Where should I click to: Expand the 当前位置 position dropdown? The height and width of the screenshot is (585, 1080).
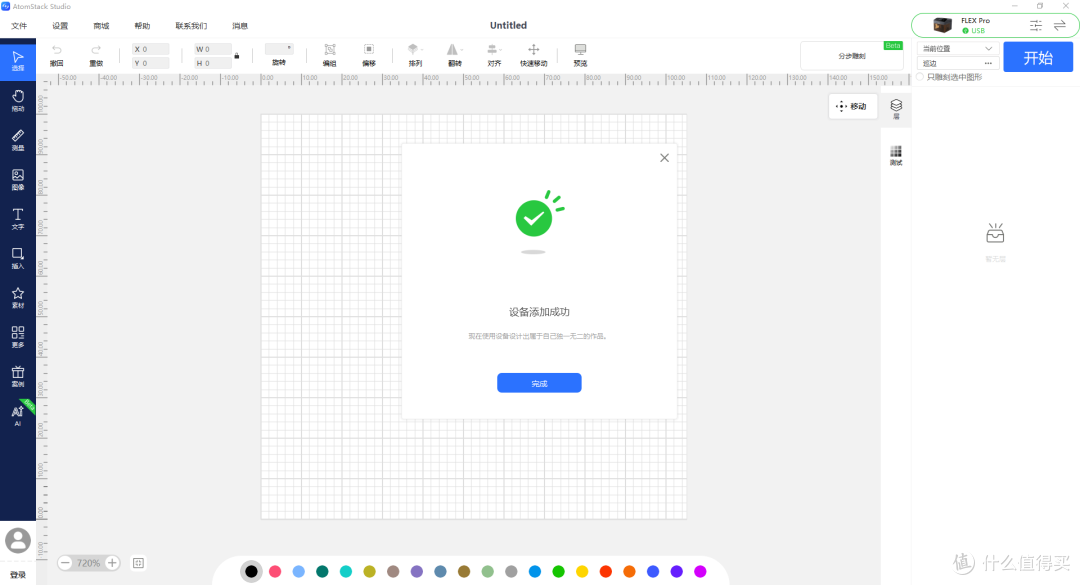957,48
